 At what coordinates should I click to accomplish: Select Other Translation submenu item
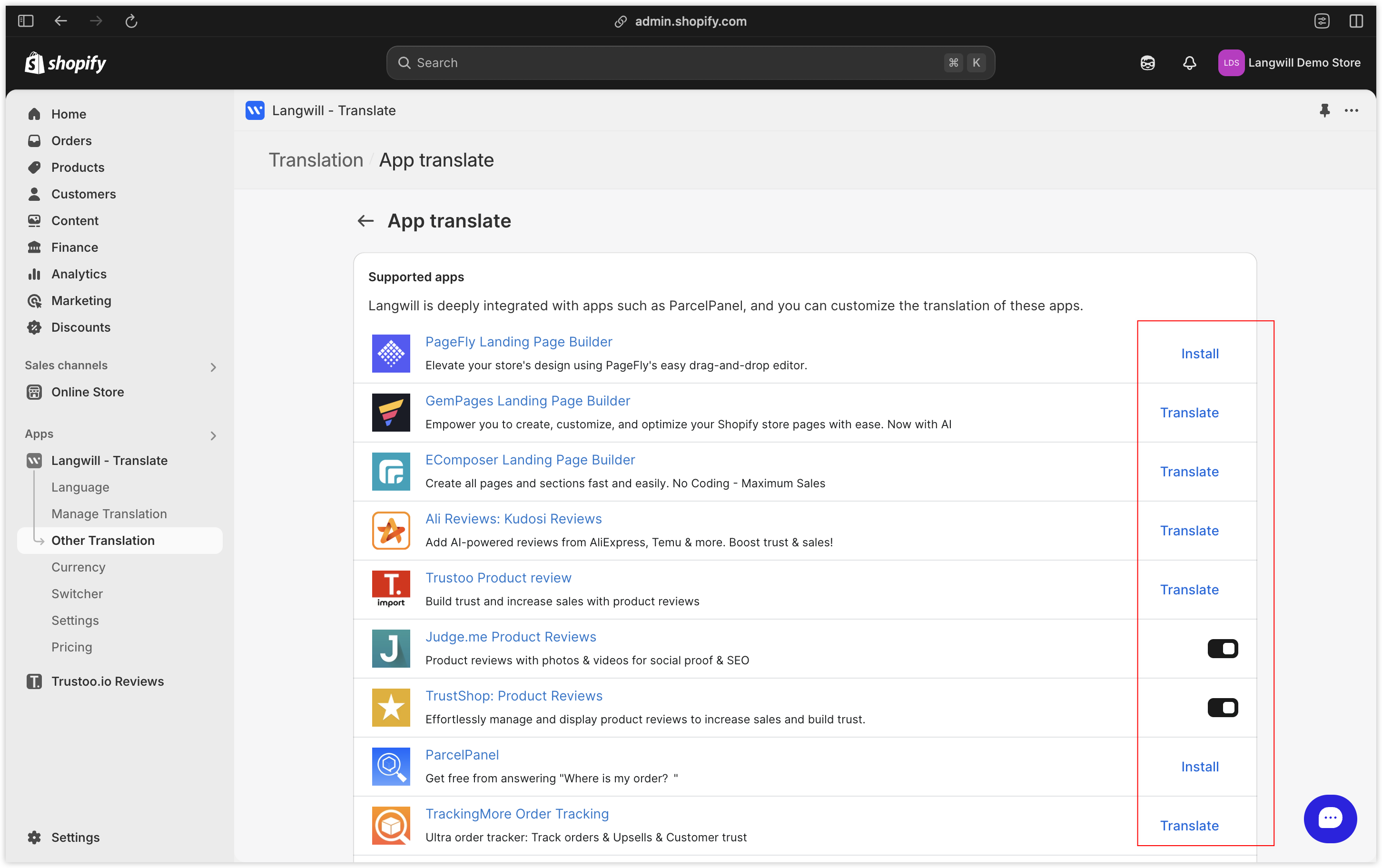[x=120, y=541]
